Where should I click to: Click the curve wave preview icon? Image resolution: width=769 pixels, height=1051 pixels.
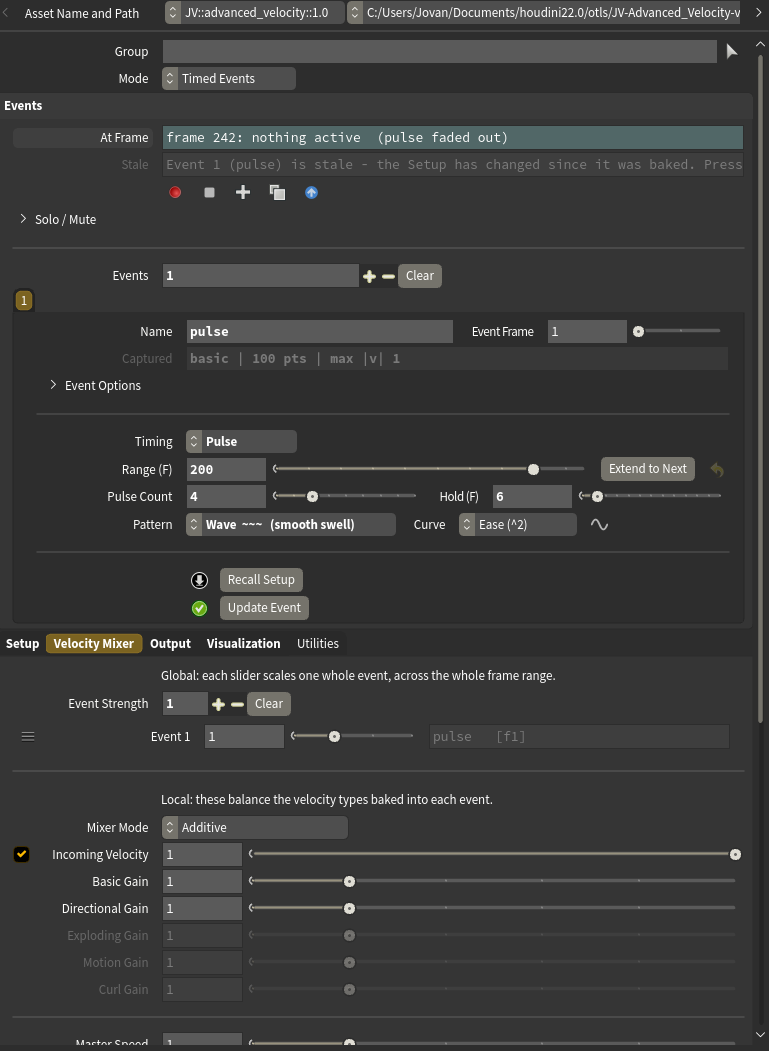coord(599,525)
